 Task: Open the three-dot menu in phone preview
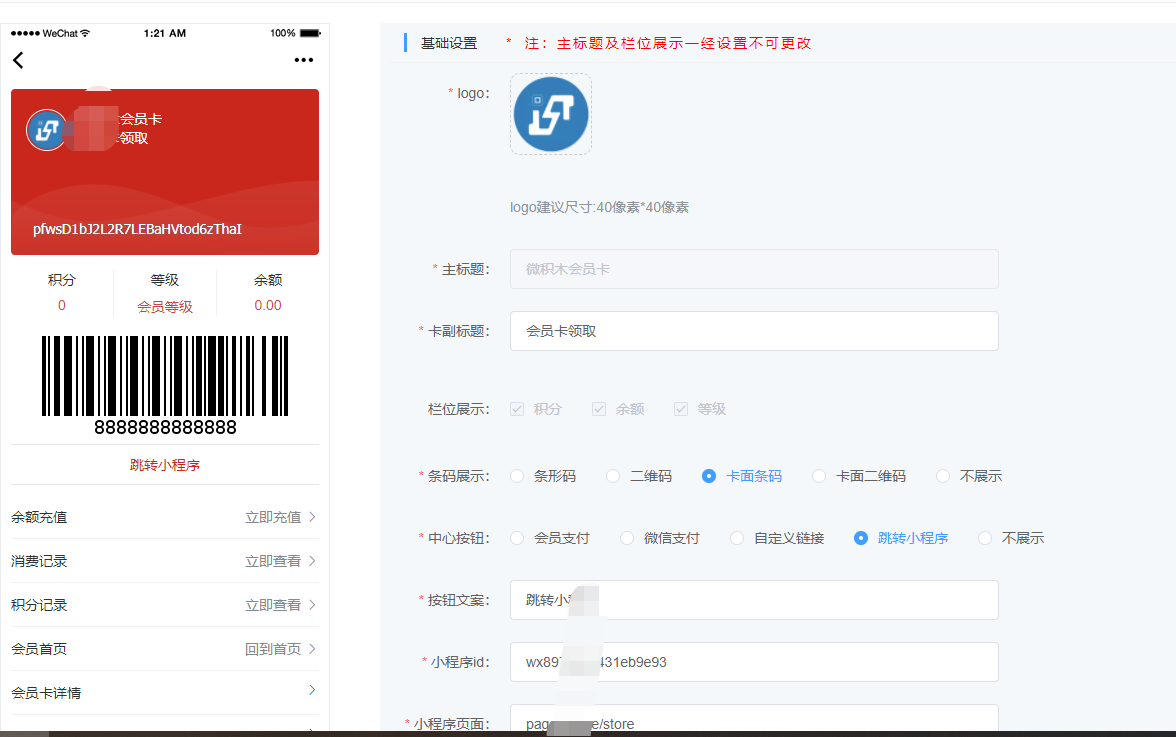(x=304, y=60)
